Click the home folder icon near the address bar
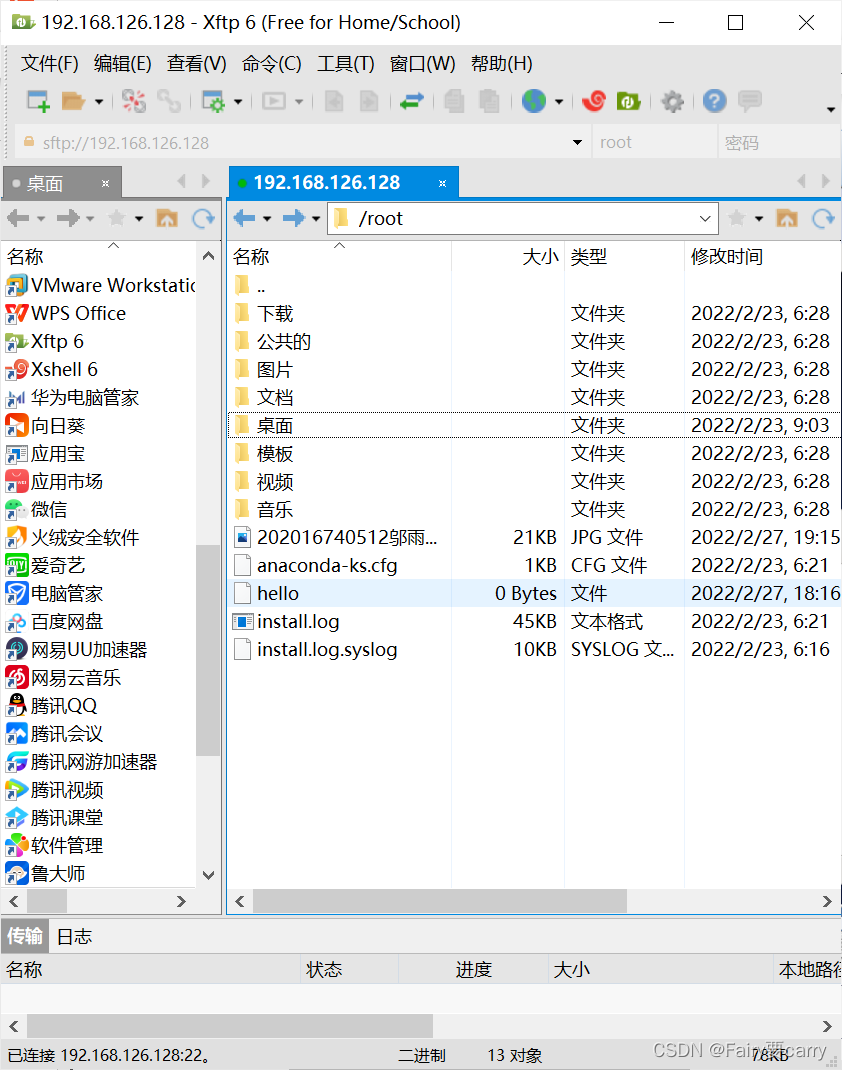 point(786,217)
